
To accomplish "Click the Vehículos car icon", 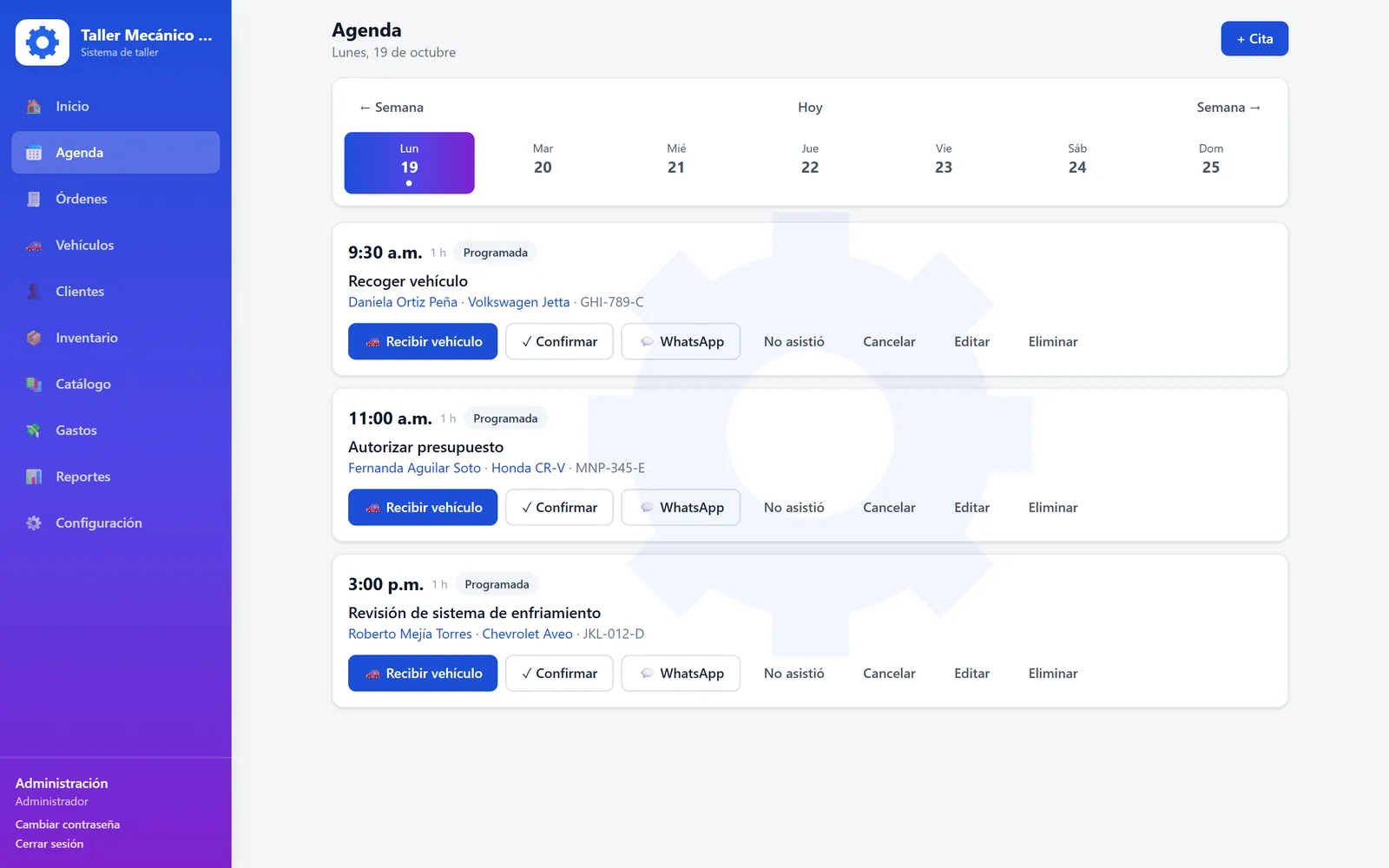I will tap(34, 246).
